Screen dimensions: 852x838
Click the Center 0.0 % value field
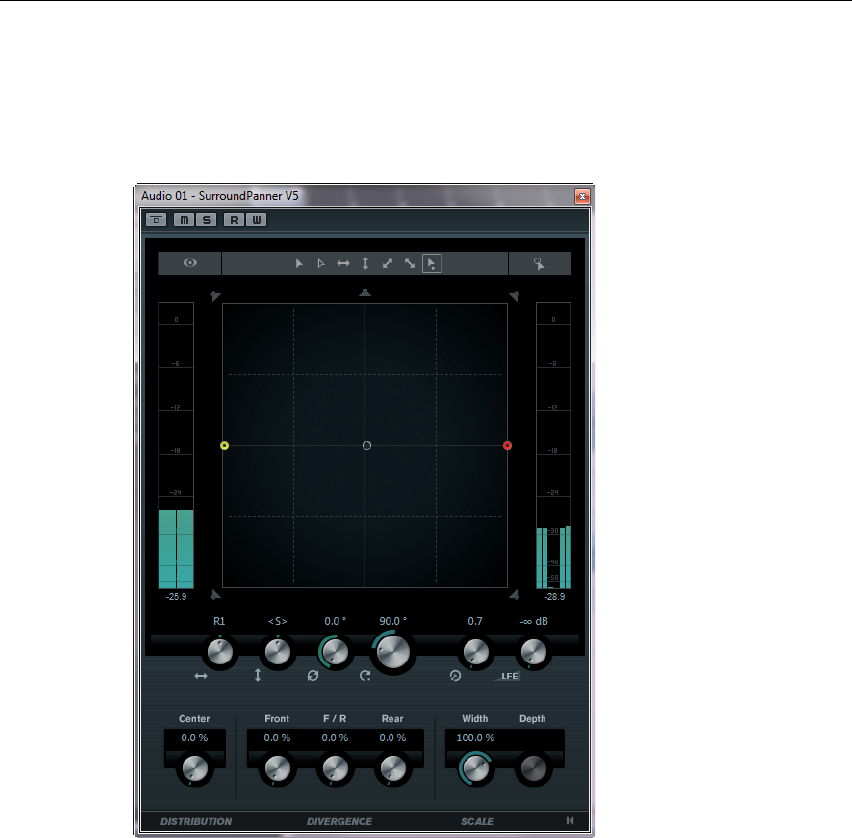[195, 738]
